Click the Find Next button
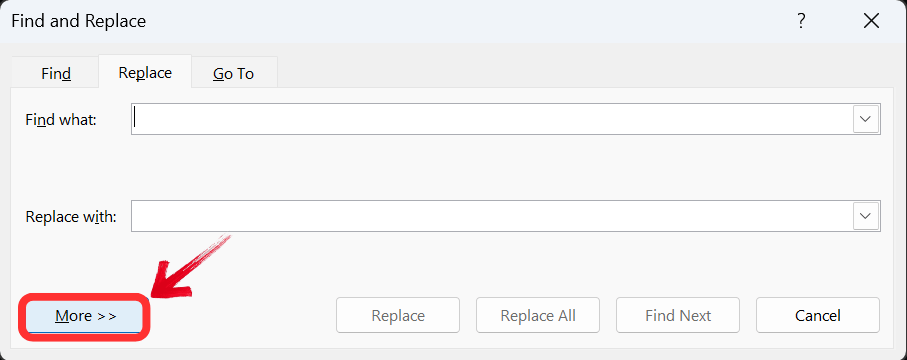This screenshot has height=360, width=907. (678, 315)
